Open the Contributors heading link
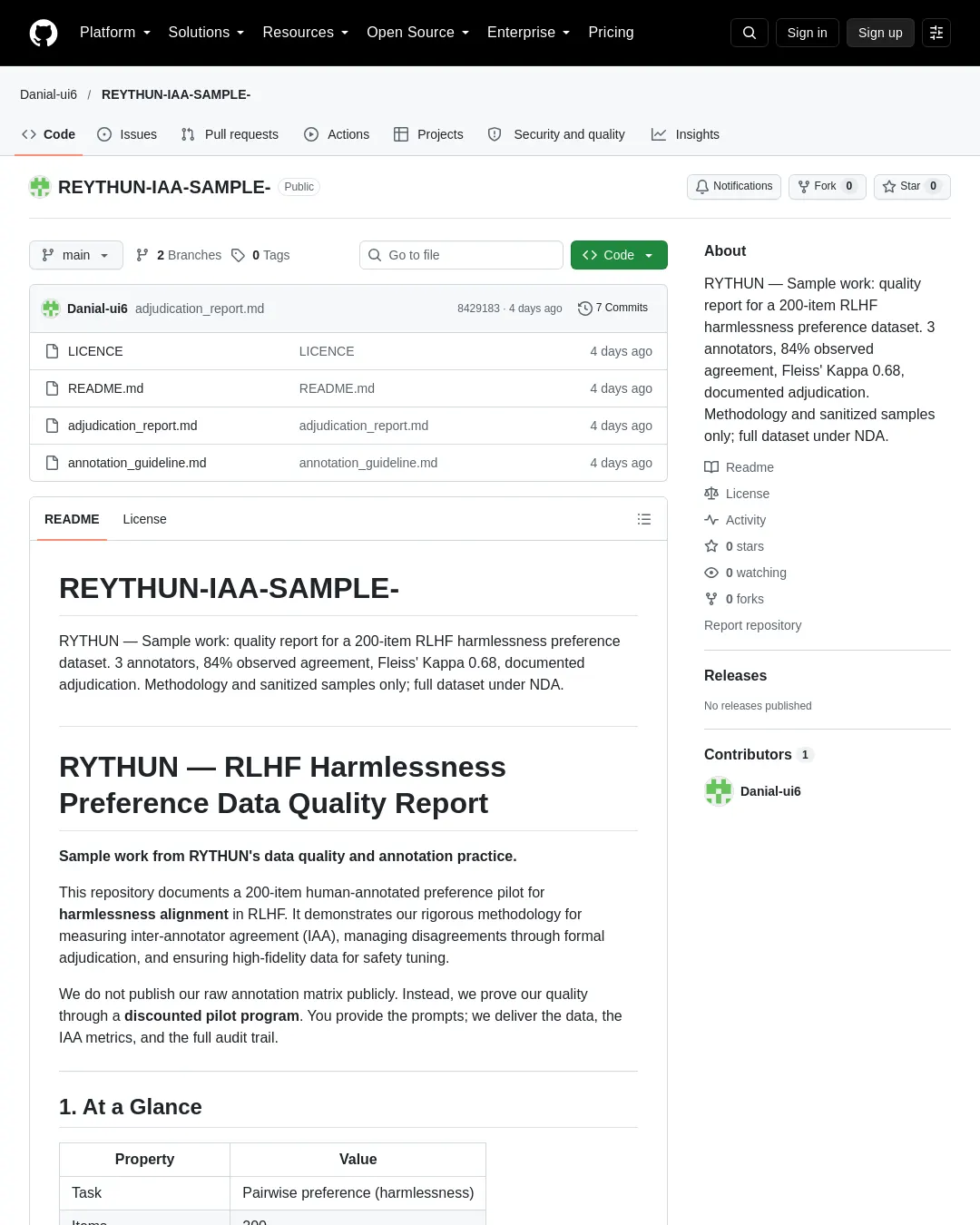 click(759, 755)
